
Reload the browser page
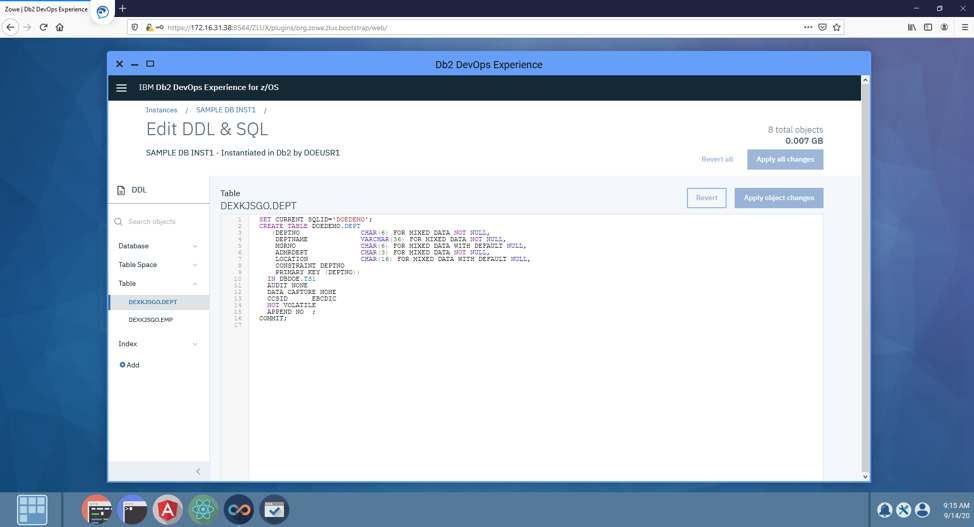(43, 27)
